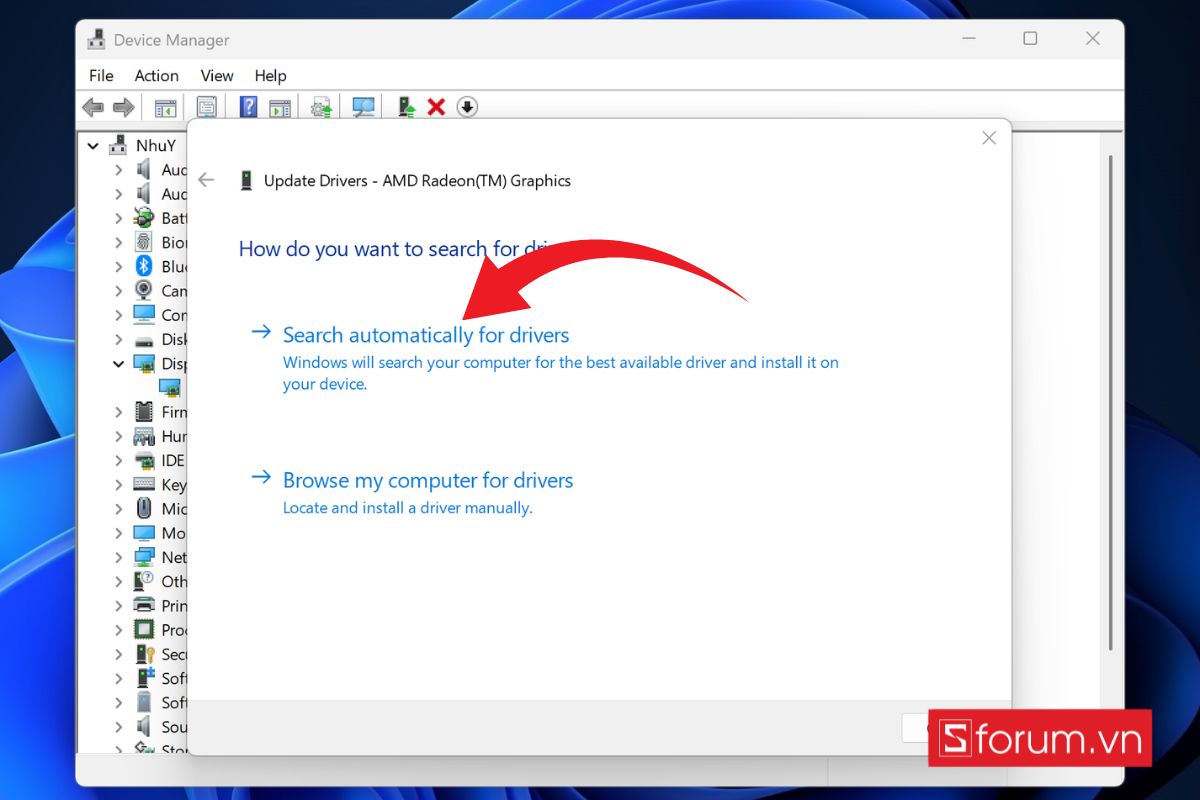Open Properties from the toolbar icon
Image resolution: width=1200 pixels, height=800 pixels.
click(x=207, y=107)
